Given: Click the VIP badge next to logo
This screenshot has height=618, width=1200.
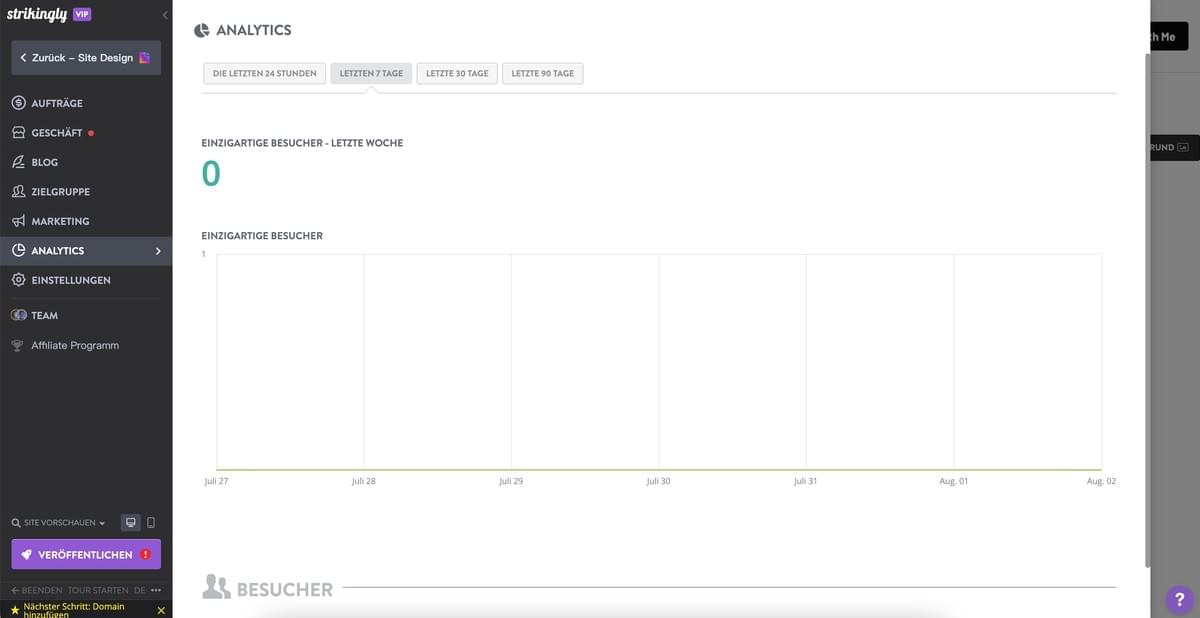Looking at the screenshot, I should click(x=82, y=14).
